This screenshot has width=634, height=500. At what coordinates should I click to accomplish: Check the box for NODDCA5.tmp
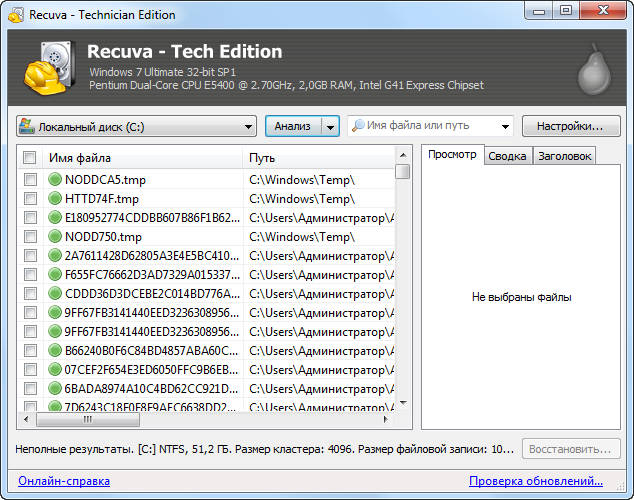coord(30,180)
